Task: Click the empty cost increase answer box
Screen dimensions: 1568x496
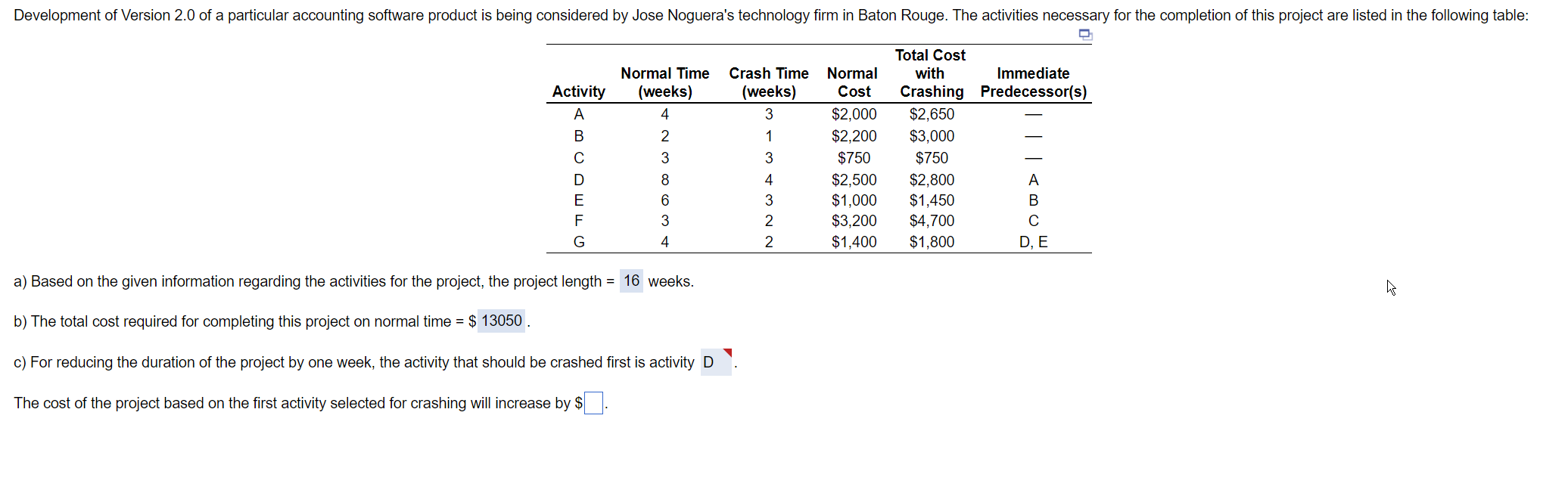Action: click(593, 402)
